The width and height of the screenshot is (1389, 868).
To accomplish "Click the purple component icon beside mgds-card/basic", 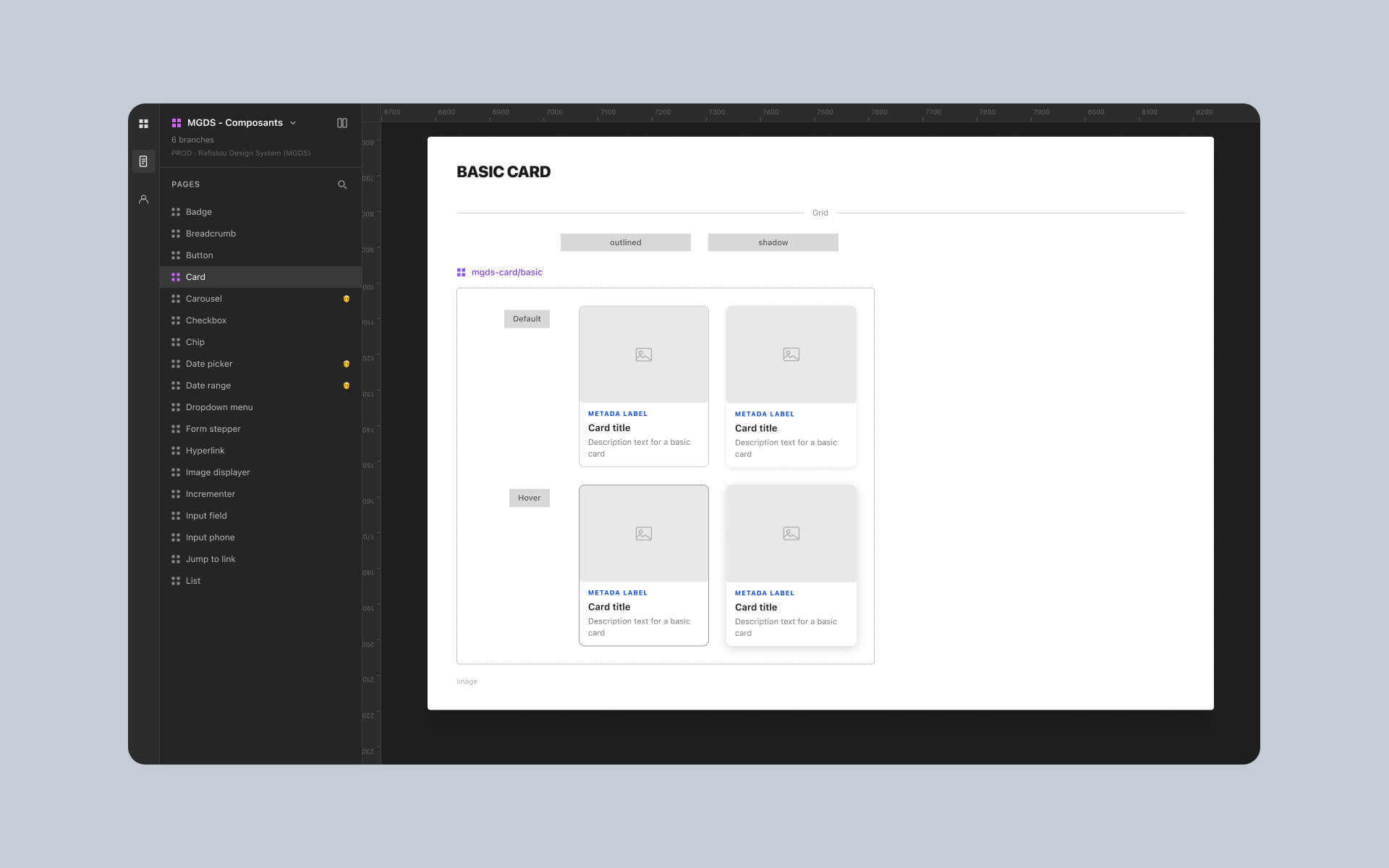I will 462,273.
